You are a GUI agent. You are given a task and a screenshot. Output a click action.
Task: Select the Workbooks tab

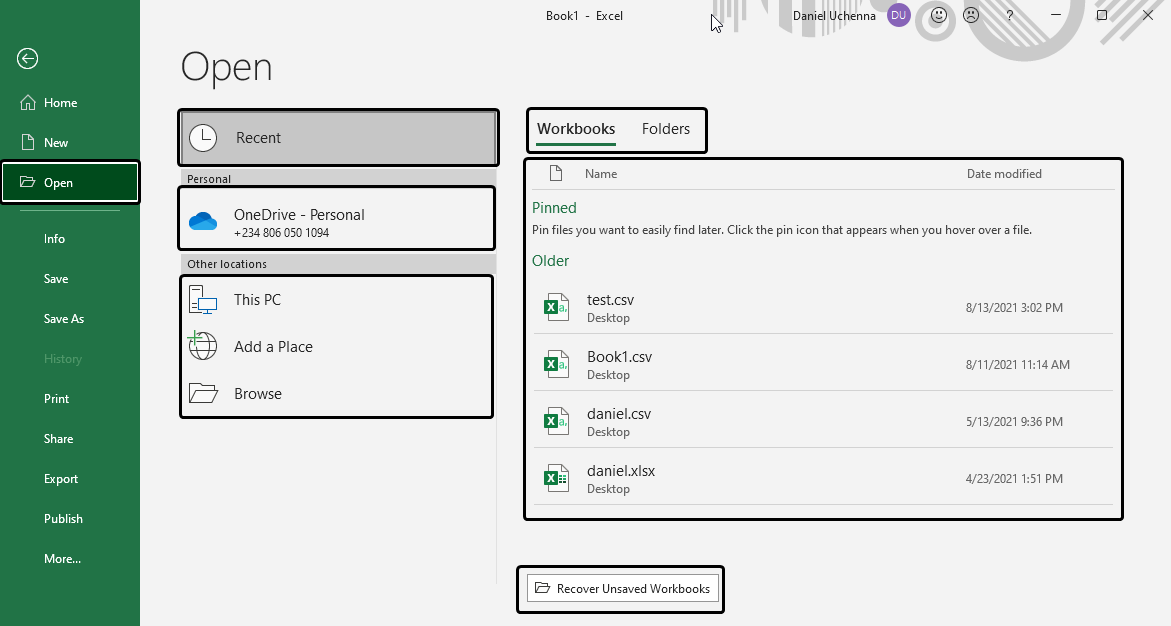(x=576, y=129)
